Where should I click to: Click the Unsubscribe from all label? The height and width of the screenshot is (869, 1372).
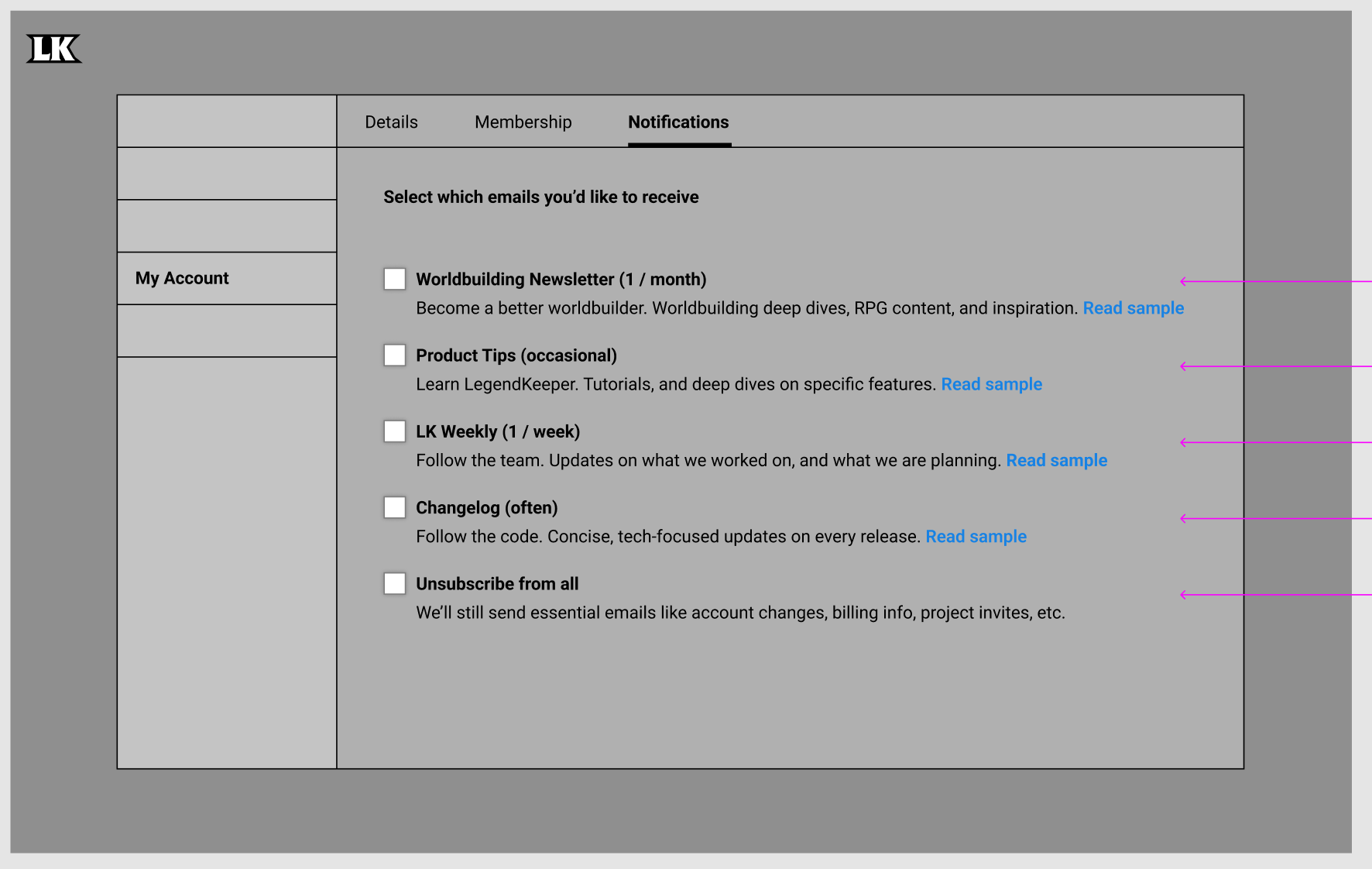pos(497,582)
